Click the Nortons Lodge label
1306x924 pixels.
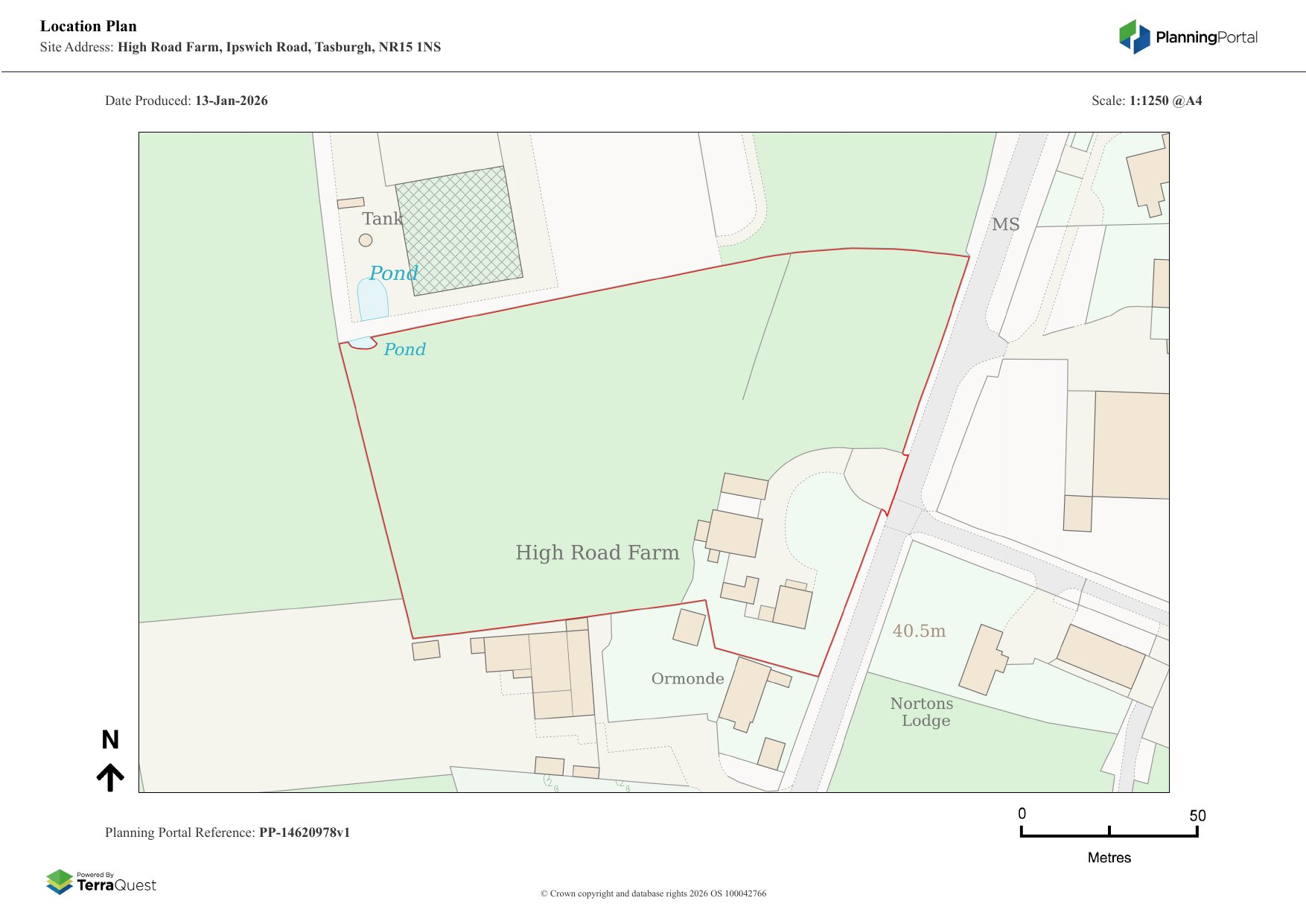[923, 712]
